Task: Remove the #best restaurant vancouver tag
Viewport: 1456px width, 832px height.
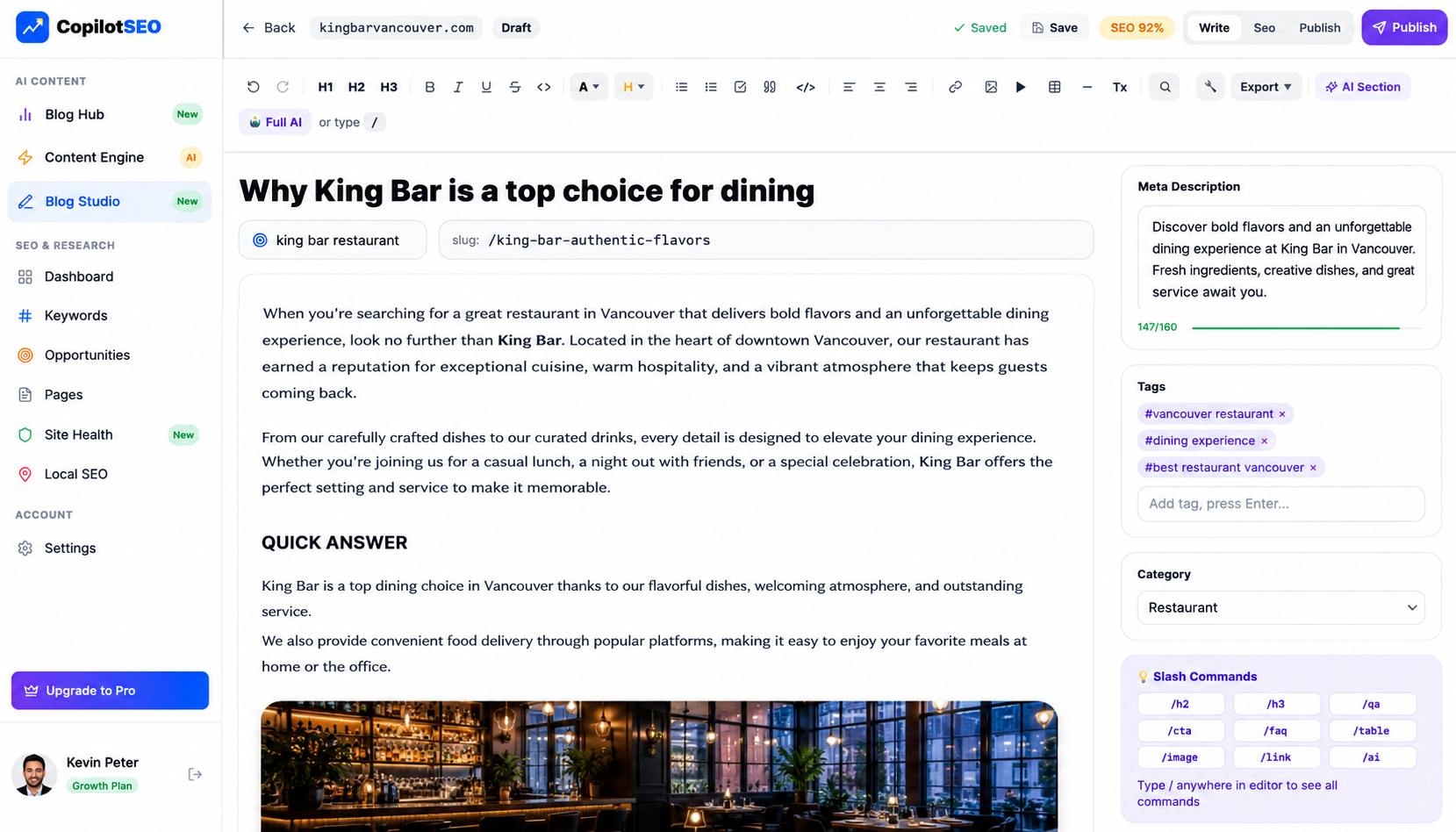Action: click(x=1313, y=468)
